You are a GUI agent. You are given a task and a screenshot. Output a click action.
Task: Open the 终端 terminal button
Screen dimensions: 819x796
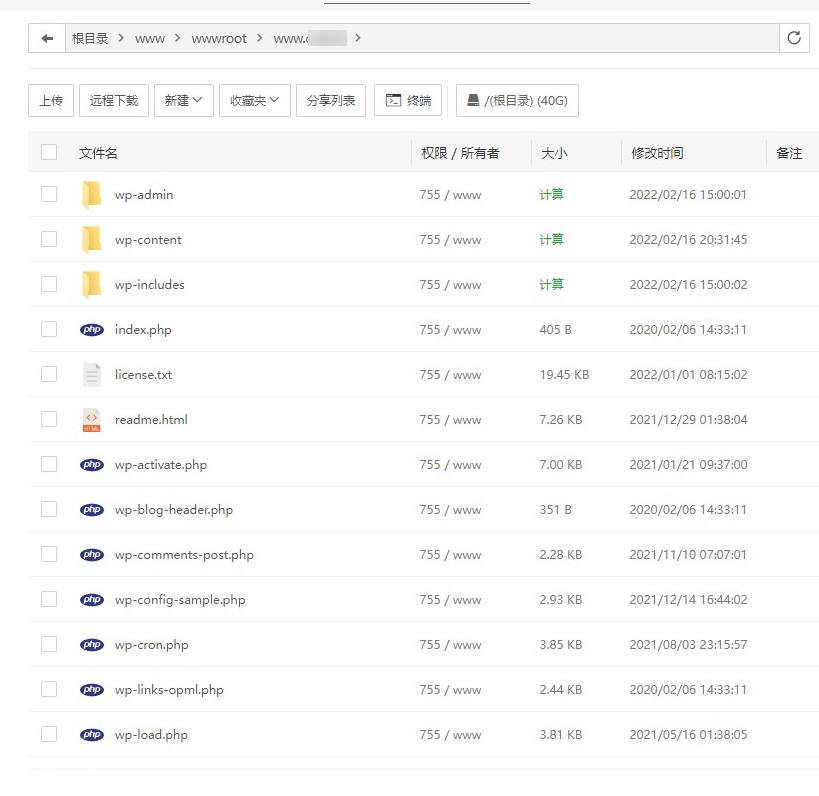(408, 101)
